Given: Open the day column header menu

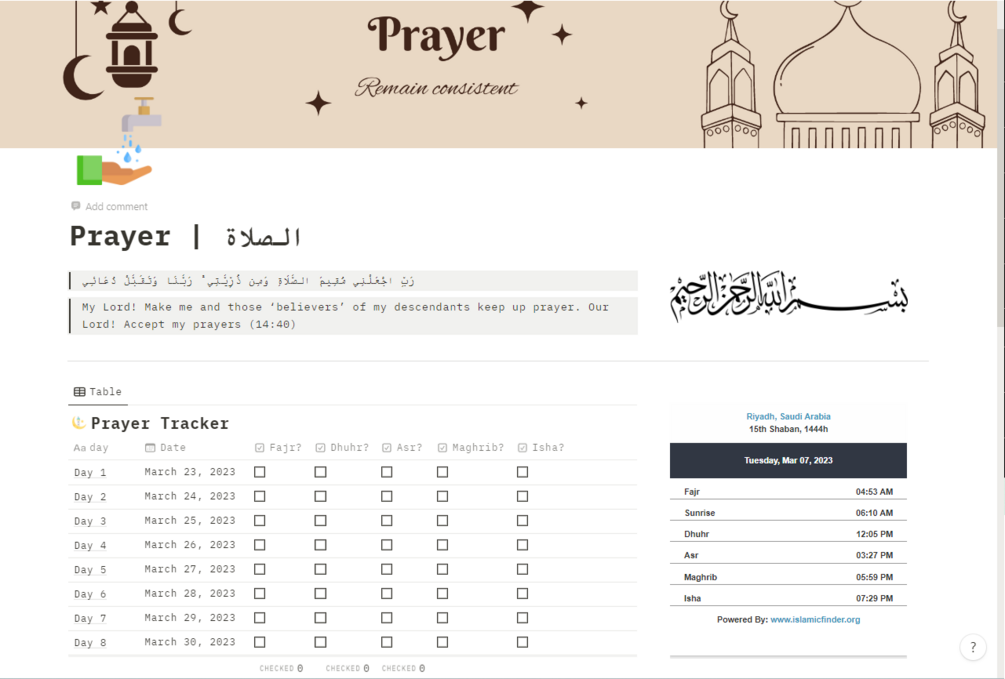Looking at the screenshot, I should tap(91, 448).
